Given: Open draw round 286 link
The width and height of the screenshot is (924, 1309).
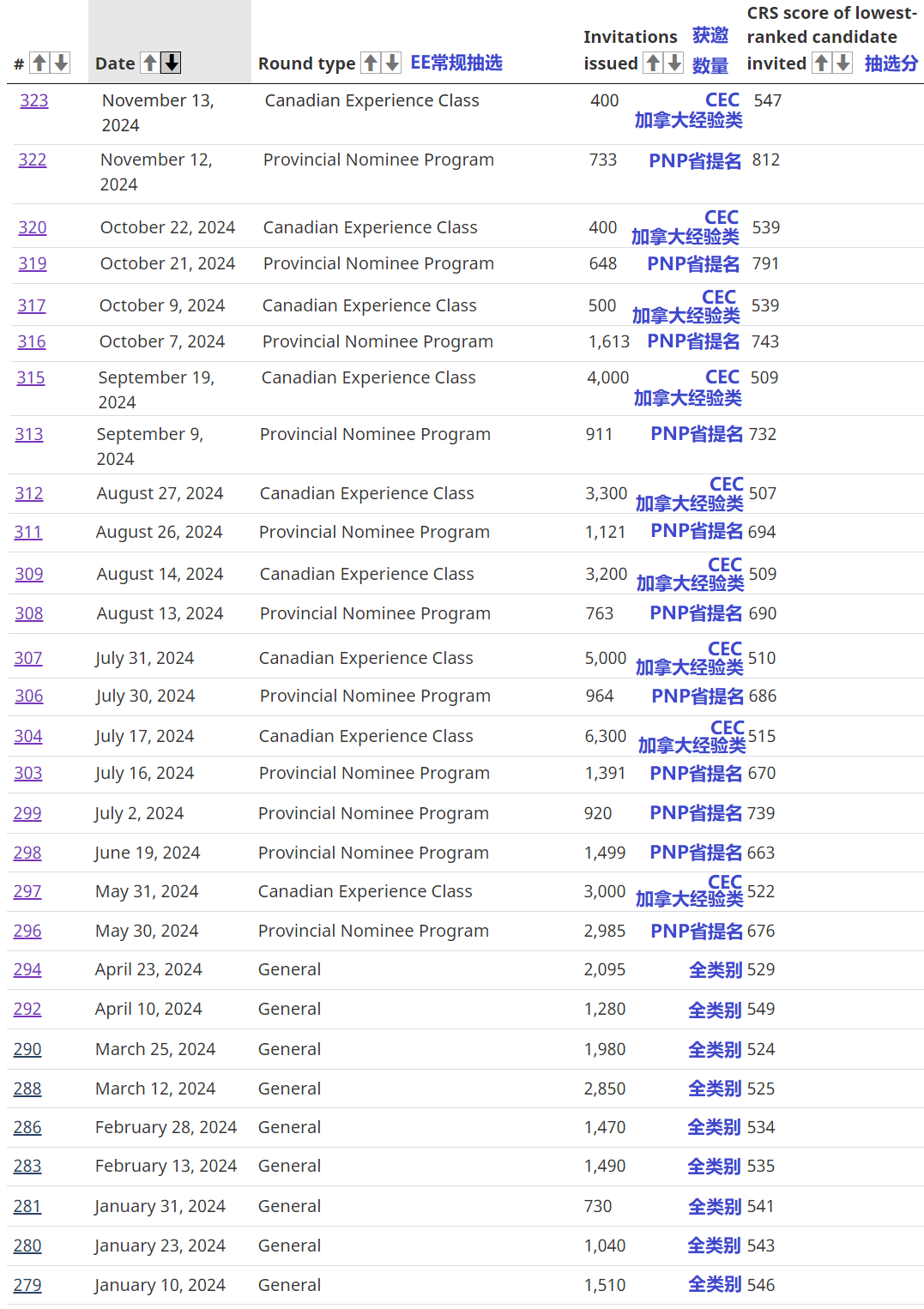Looking at the screenshot, I should click(x=27, y=1127).
